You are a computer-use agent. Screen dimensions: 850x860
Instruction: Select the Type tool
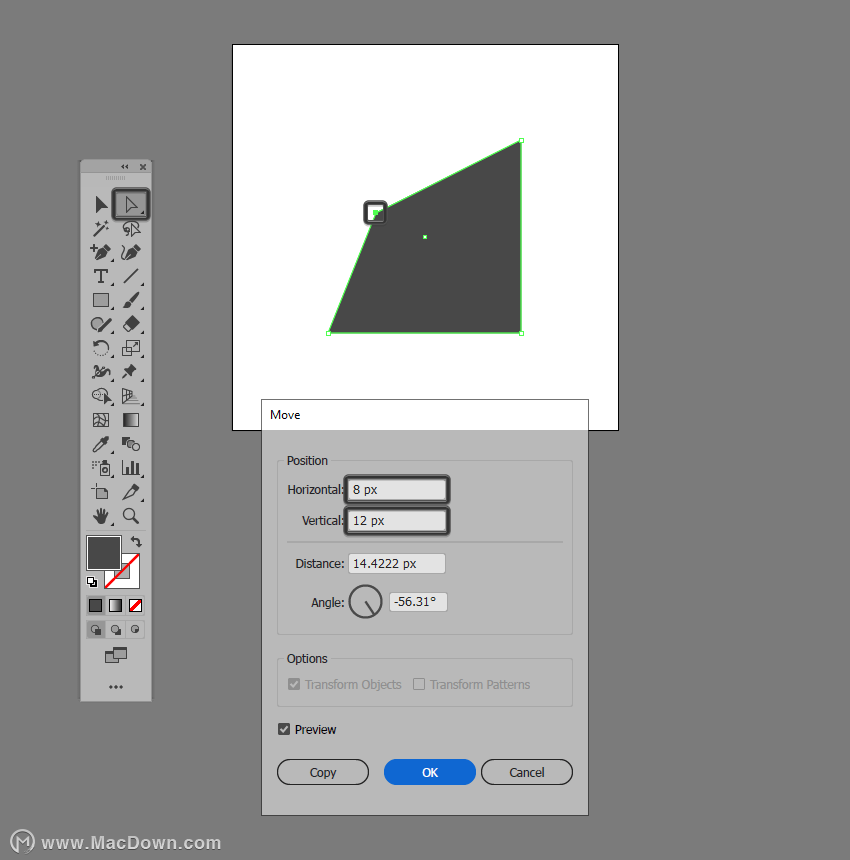[x=101, y=276]
